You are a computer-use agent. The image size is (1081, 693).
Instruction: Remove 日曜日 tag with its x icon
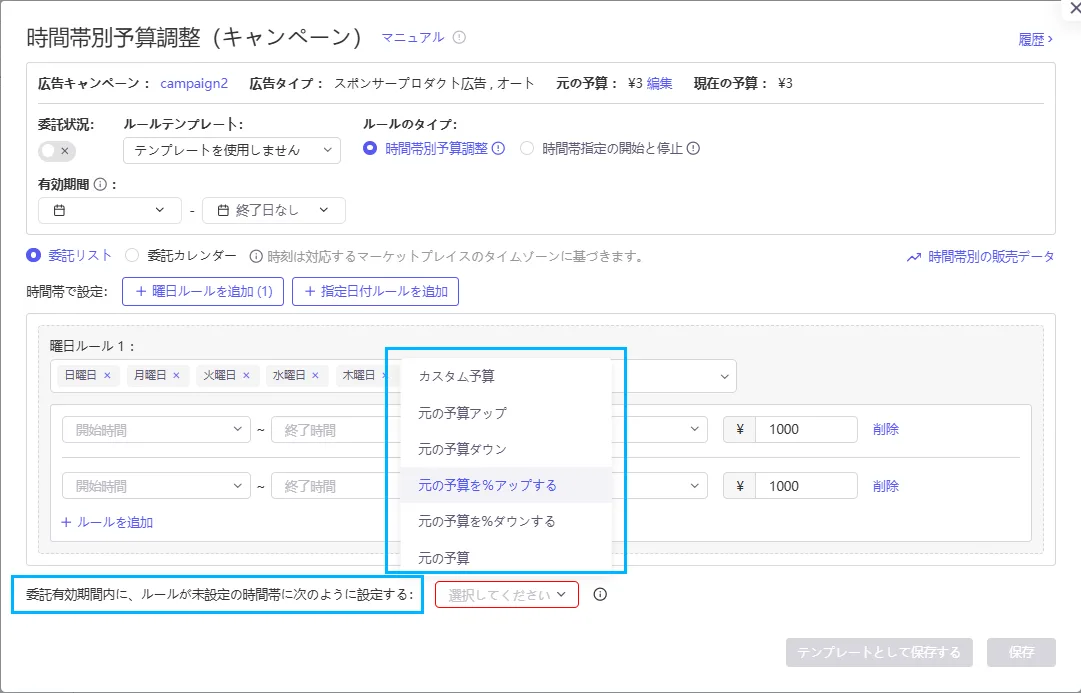coord(107,375)
